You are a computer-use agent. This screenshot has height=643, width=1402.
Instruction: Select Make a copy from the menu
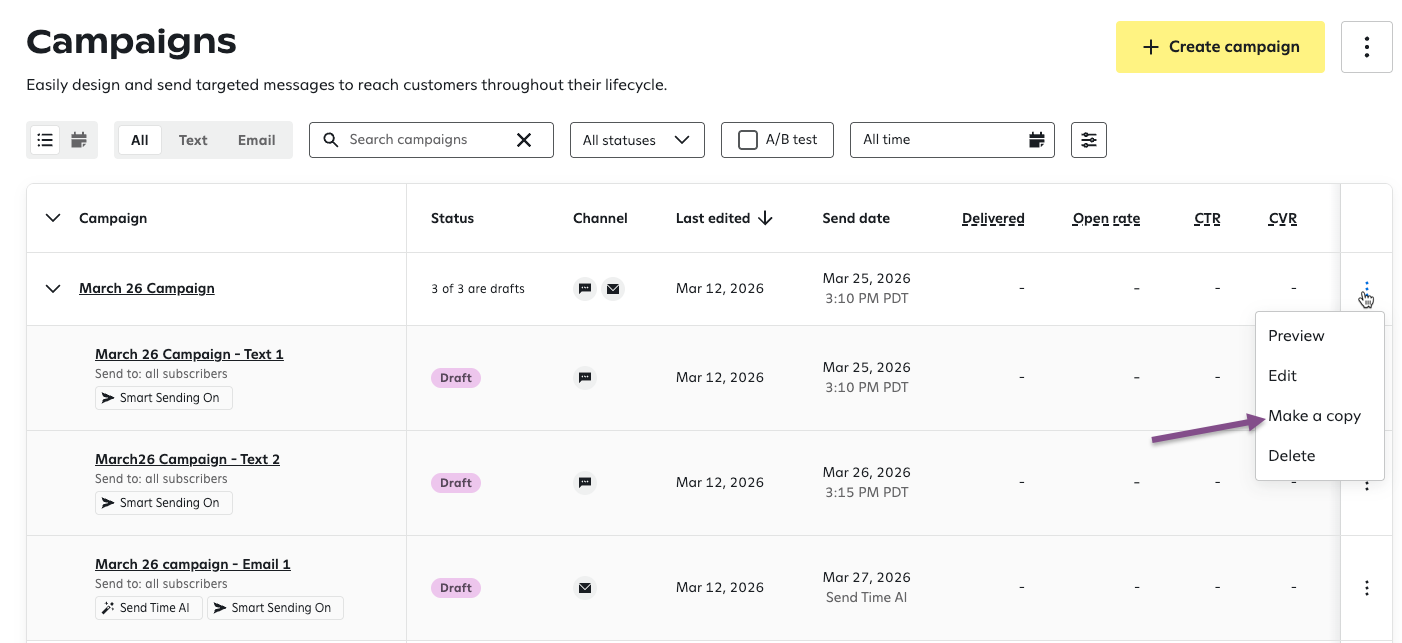[x=1314, y=416]
